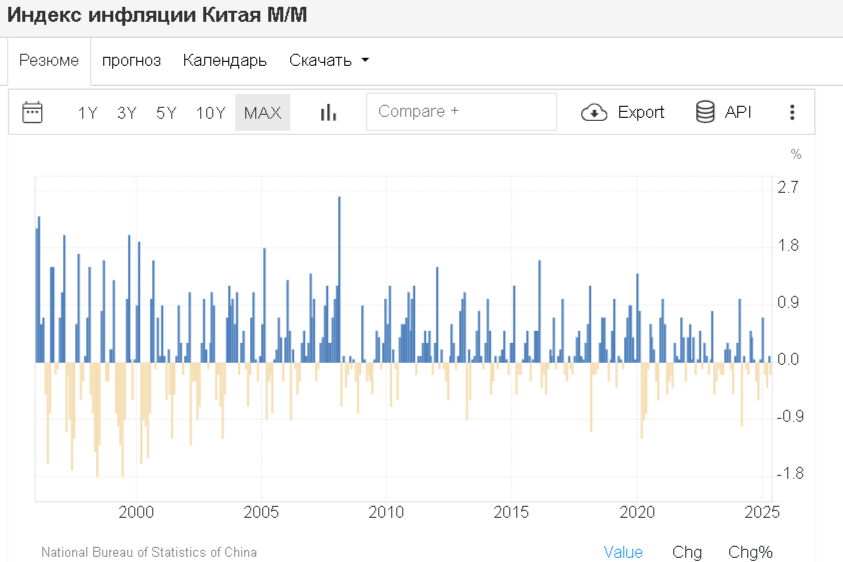Click the Compare + input field
Image resolution: width=843 pixels, height=562 pixels.
[x=461, y=112]
